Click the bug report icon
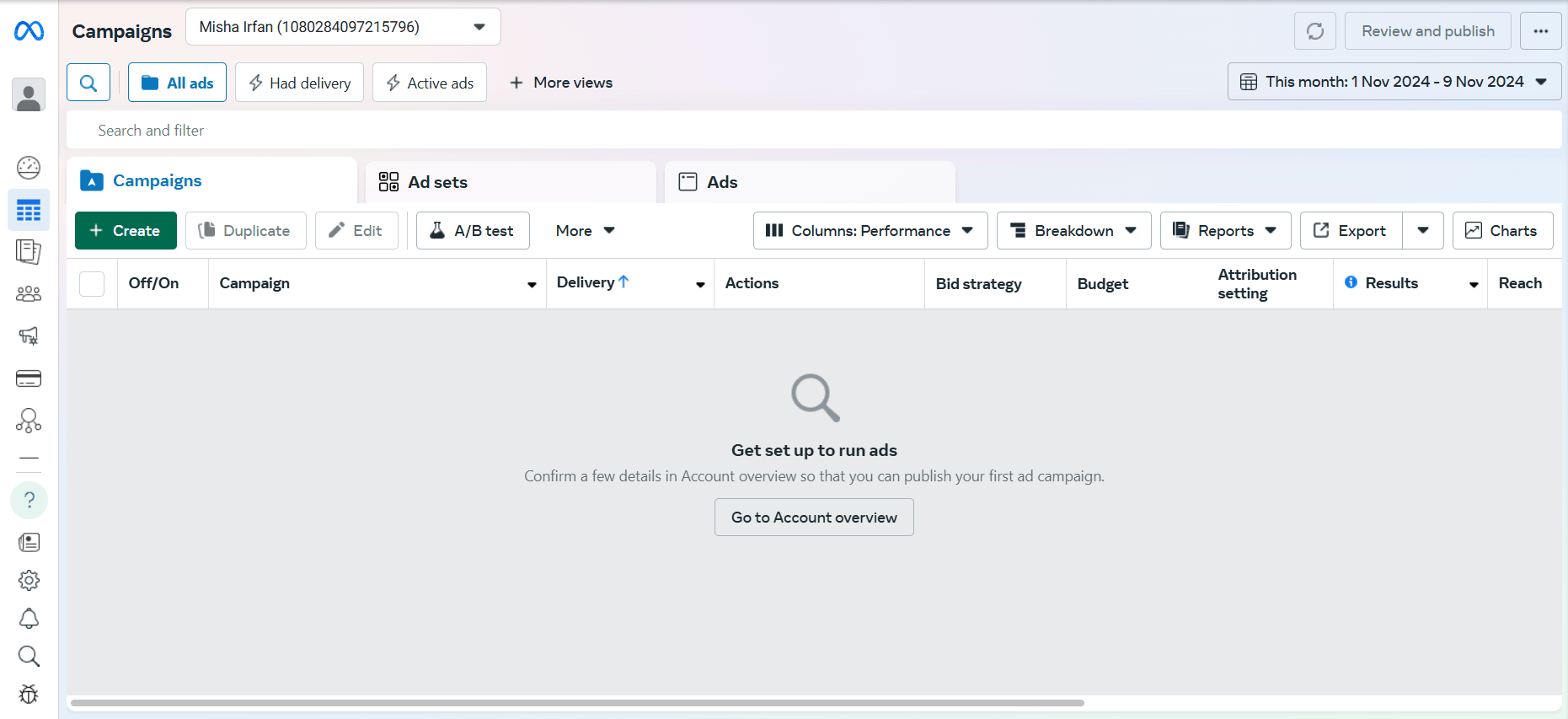The image size is (1568, 719). pos(29,695)
